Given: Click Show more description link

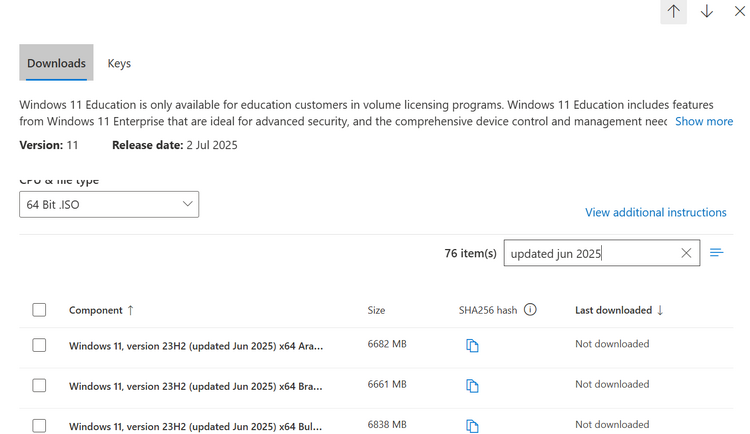Looking at the screenshot, I should (x=704, y=122).
